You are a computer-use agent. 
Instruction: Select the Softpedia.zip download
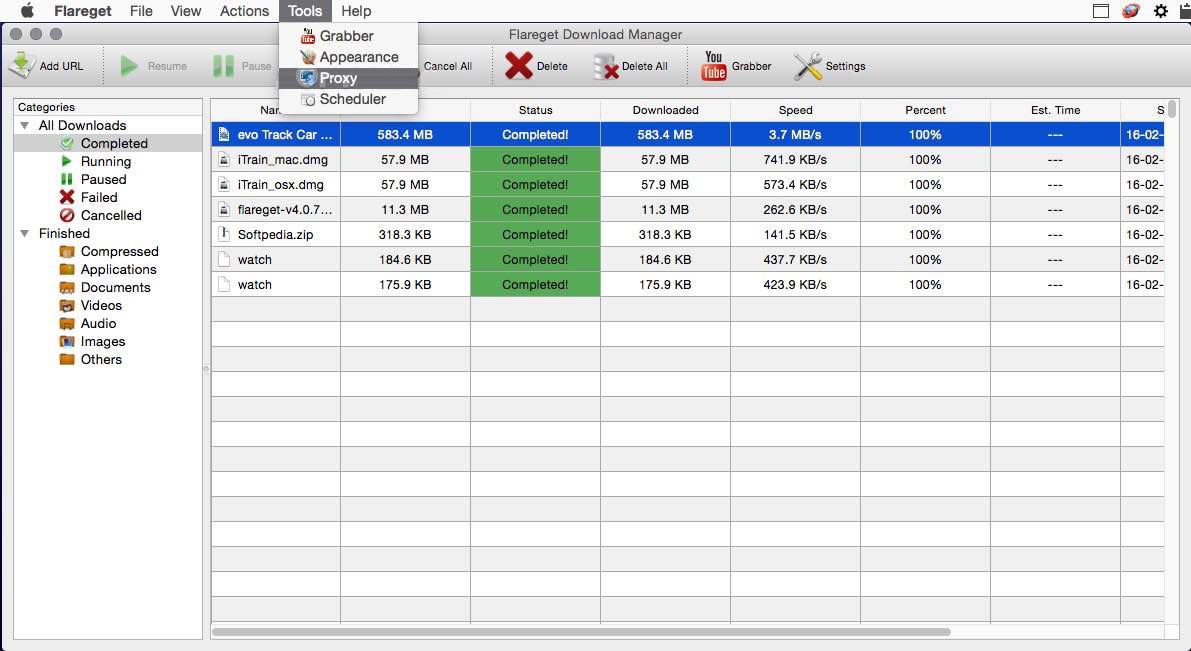[687, 235]
